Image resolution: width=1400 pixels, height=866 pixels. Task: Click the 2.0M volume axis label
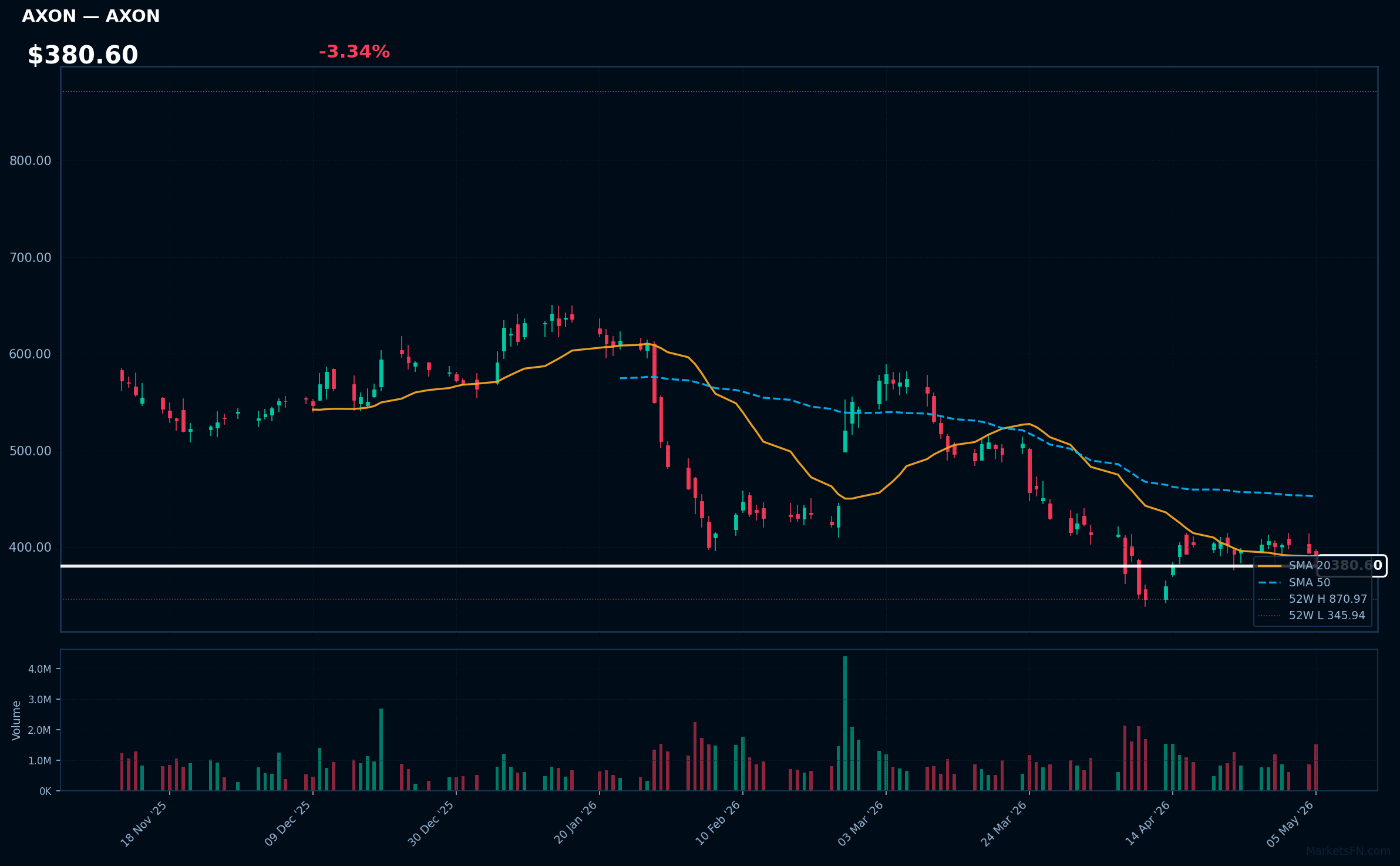pos(40,730)
